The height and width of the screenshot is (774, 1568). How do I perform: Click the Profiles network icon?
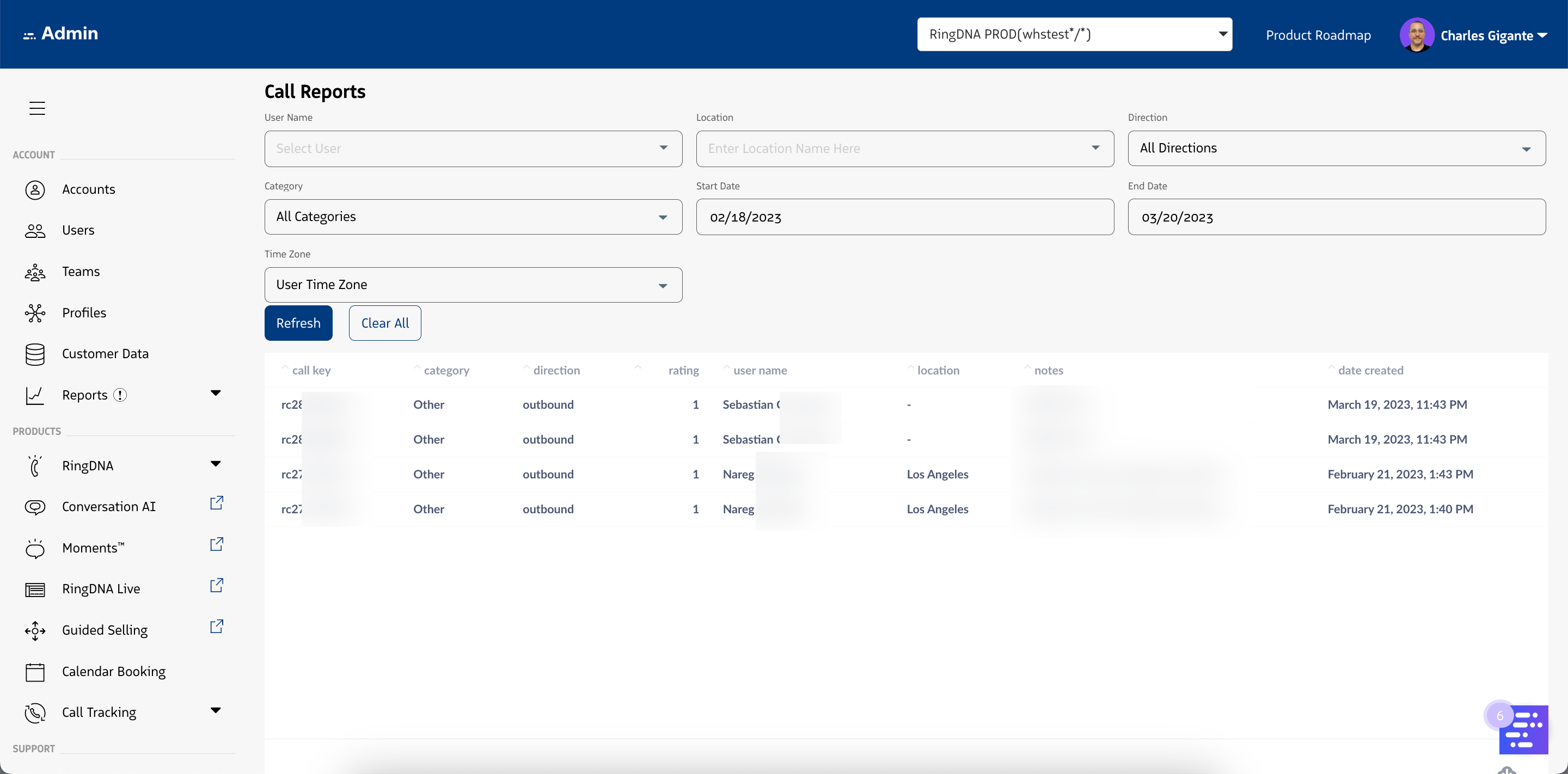[x=35, y=313]
